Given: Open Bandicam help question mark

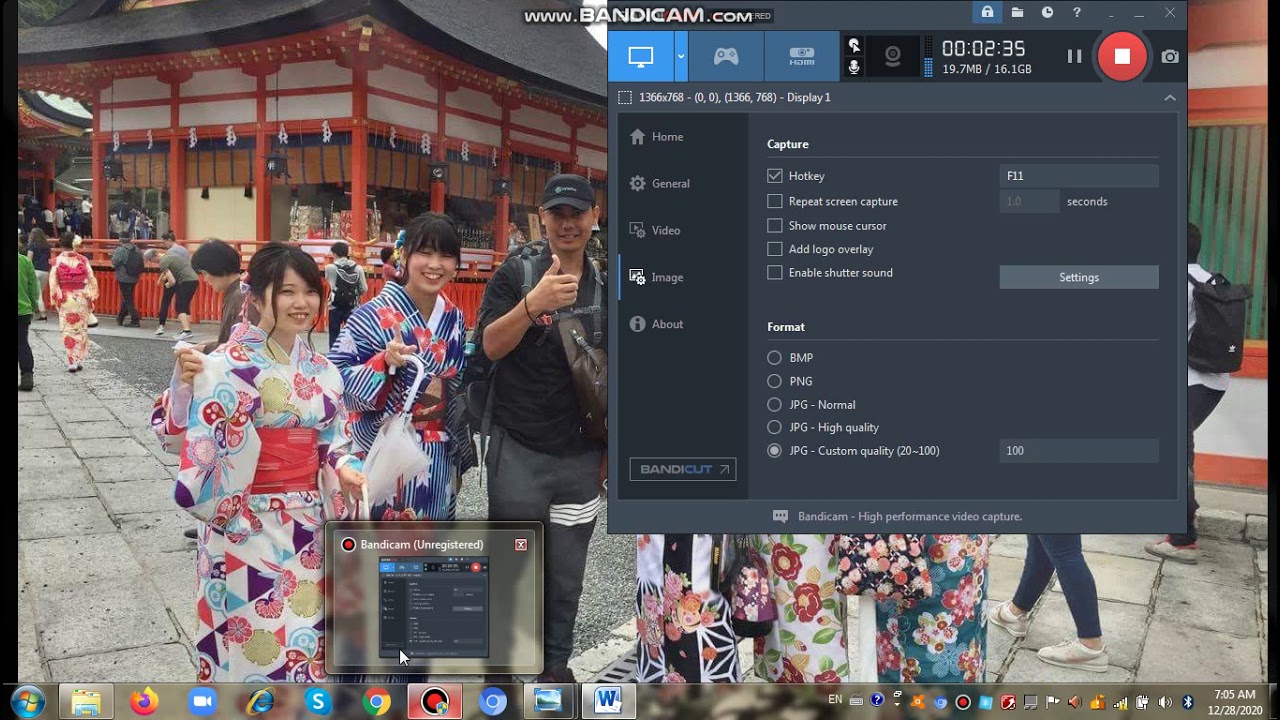Looking at the screenshot, I should [1077, 13].
